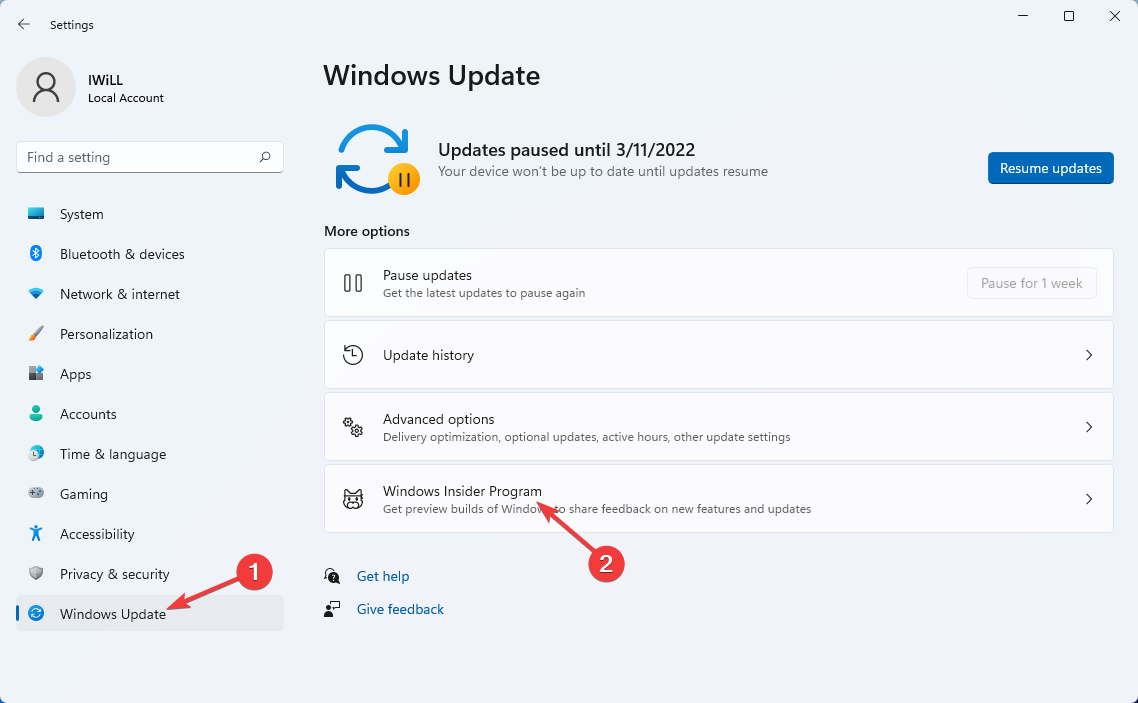This screenshot has height=703, width=1138.
Task: Click the Get help icon
Action: pos(332,576)
